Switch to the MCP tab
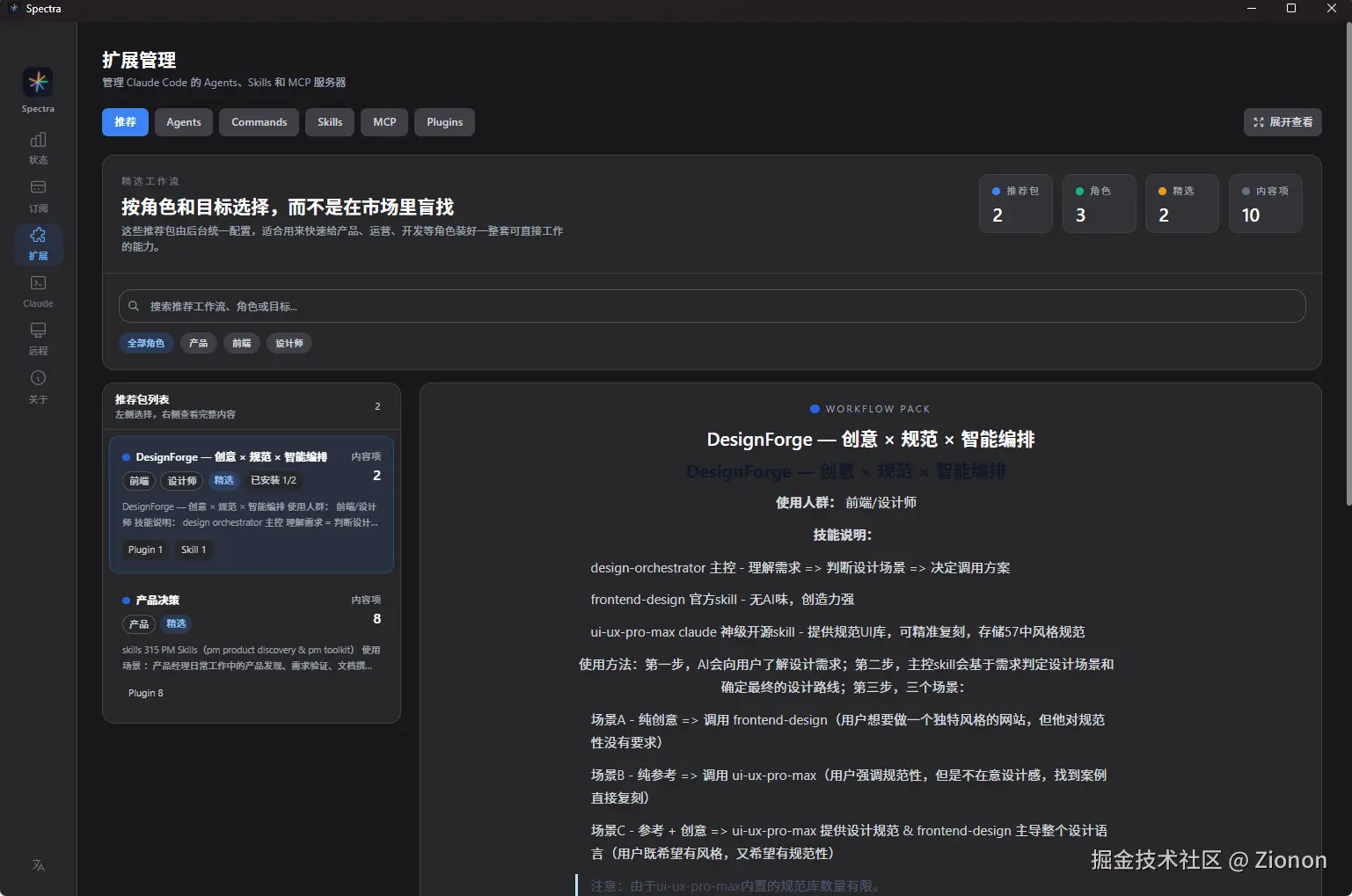Viewport: 1352px width, 896px height. coord(384,122)
